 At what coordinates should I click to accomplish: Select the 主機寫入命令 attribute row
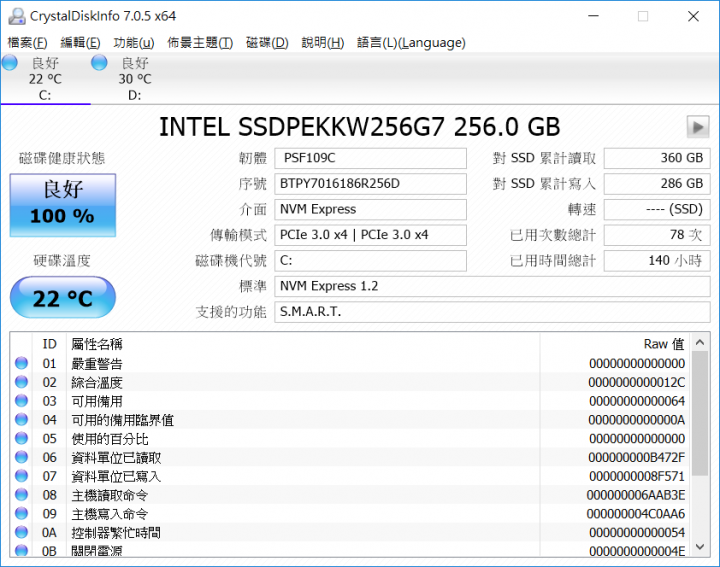coord(351,514)
